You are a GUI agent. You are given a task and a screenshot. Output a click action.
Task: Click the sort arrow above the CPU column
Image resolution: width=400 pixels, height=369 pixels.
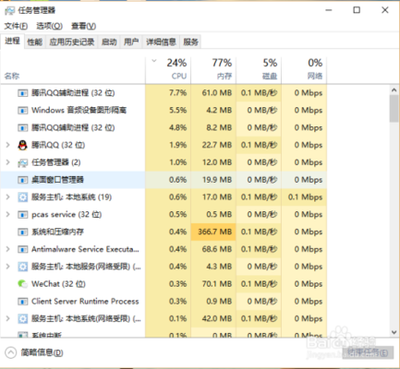[x=154, y=61]
